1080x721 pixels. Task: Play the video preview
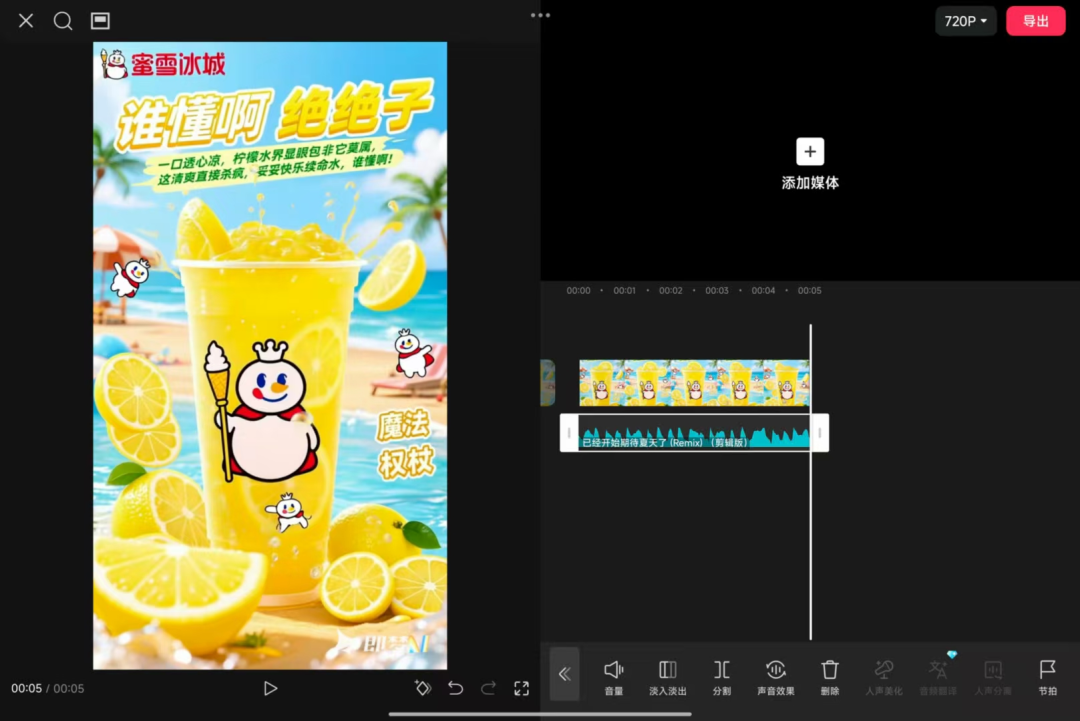coord(270,688)
